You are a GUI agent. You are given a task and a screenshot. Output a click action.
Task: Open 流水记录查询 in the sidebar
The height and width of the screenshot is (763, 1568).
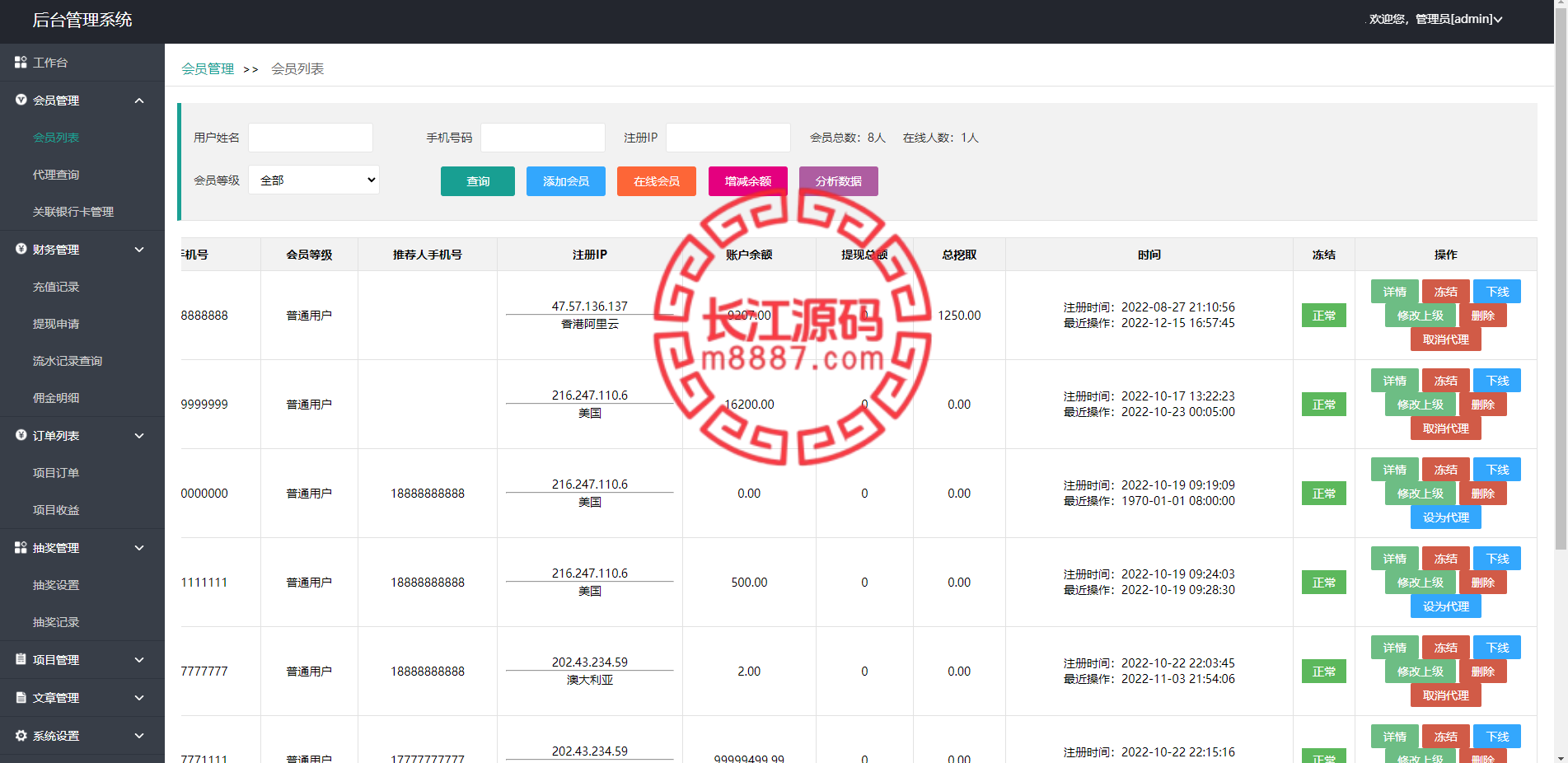click(x=68, y=361)
